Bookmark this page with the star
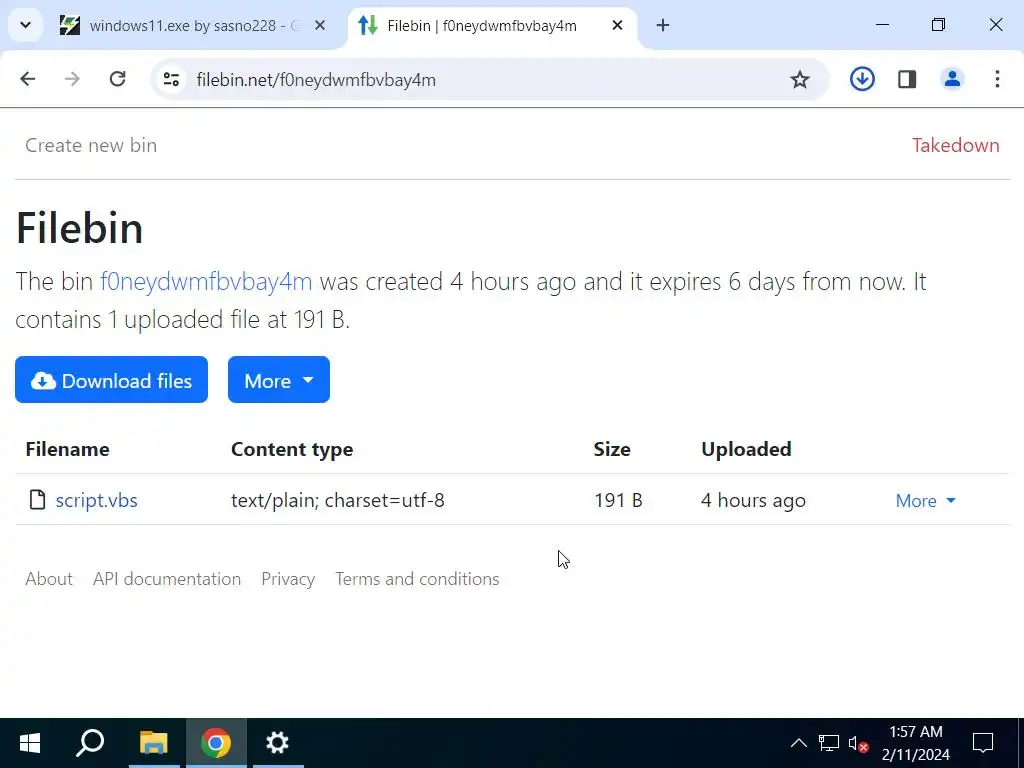Image resolution: width=1024 pixels, height=768 pixels. click(x=799, y=80)
